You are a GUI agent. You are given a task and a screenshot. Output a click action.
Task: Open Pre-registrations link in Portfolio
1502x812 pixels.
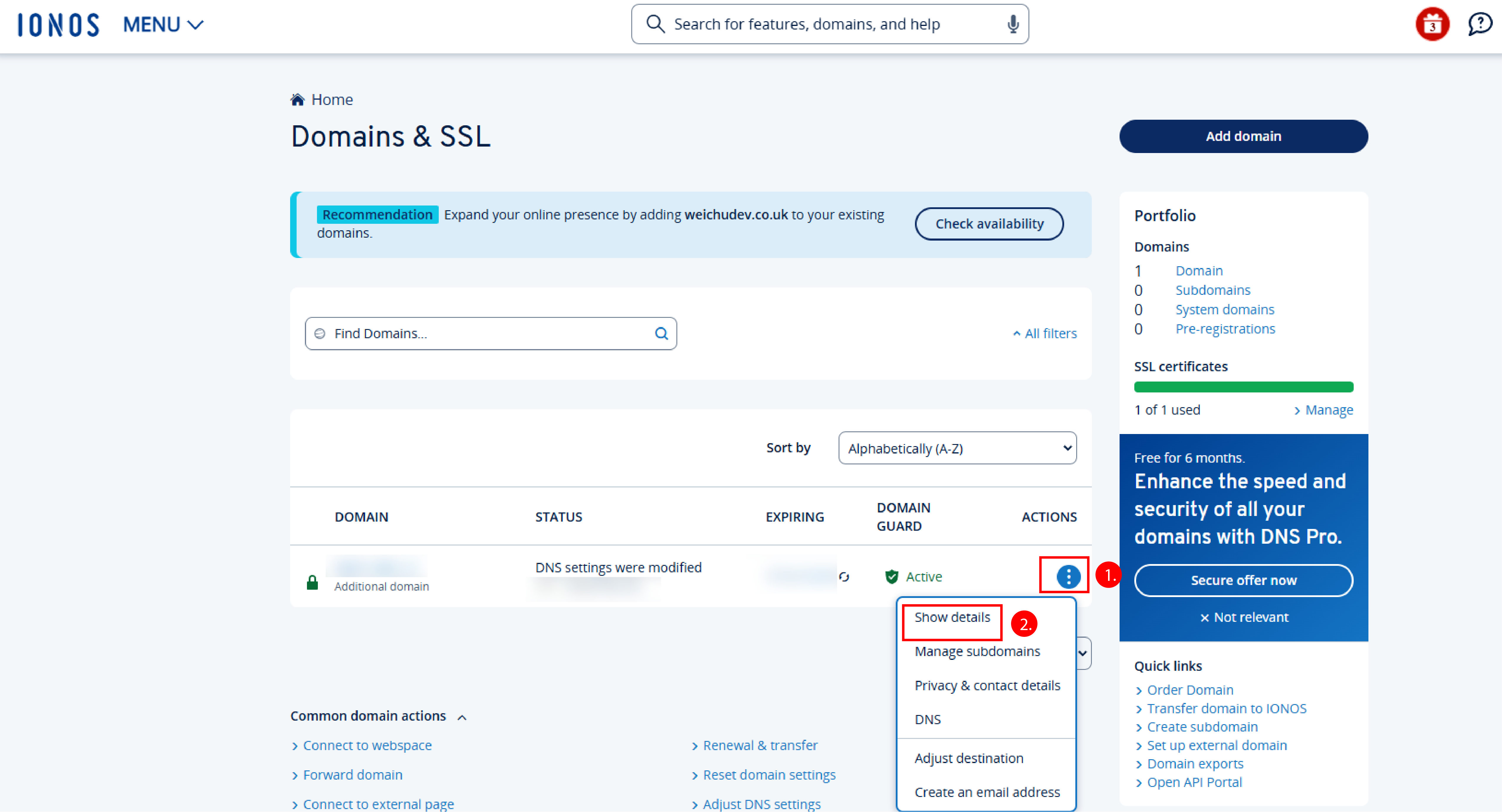[x=1225, y=329]
